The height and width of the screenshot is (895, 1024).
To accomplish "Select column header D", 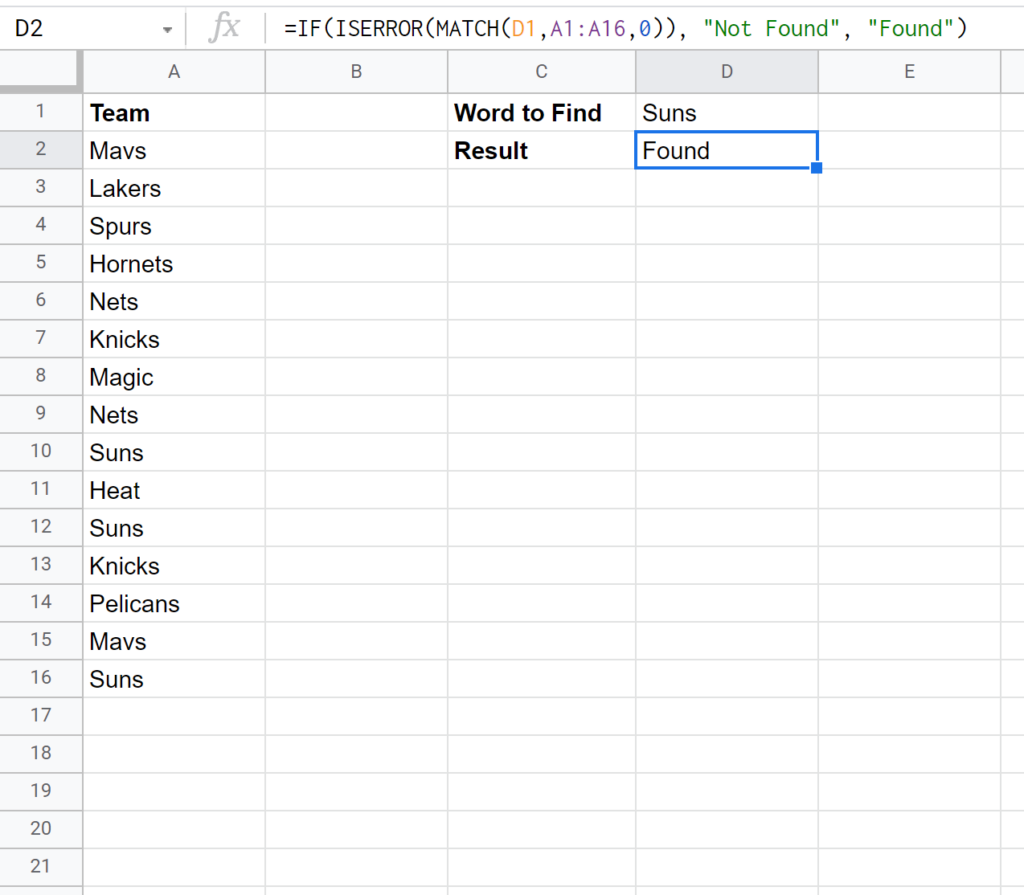I will (x=726, y=71).
